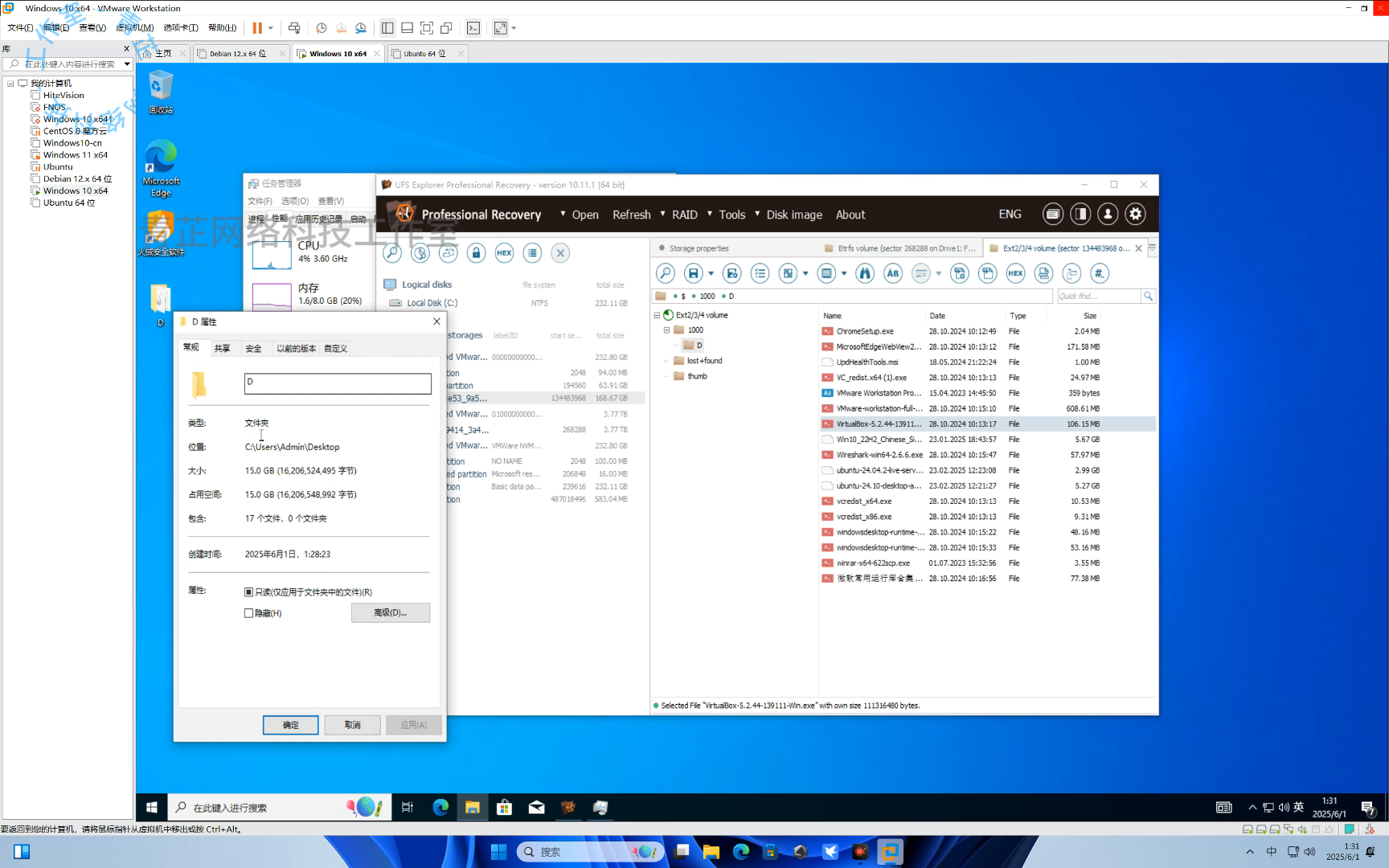Click About in UFS Explorer
The height and width of the screenshot is (868, 1389).
[x=850, y=215]
